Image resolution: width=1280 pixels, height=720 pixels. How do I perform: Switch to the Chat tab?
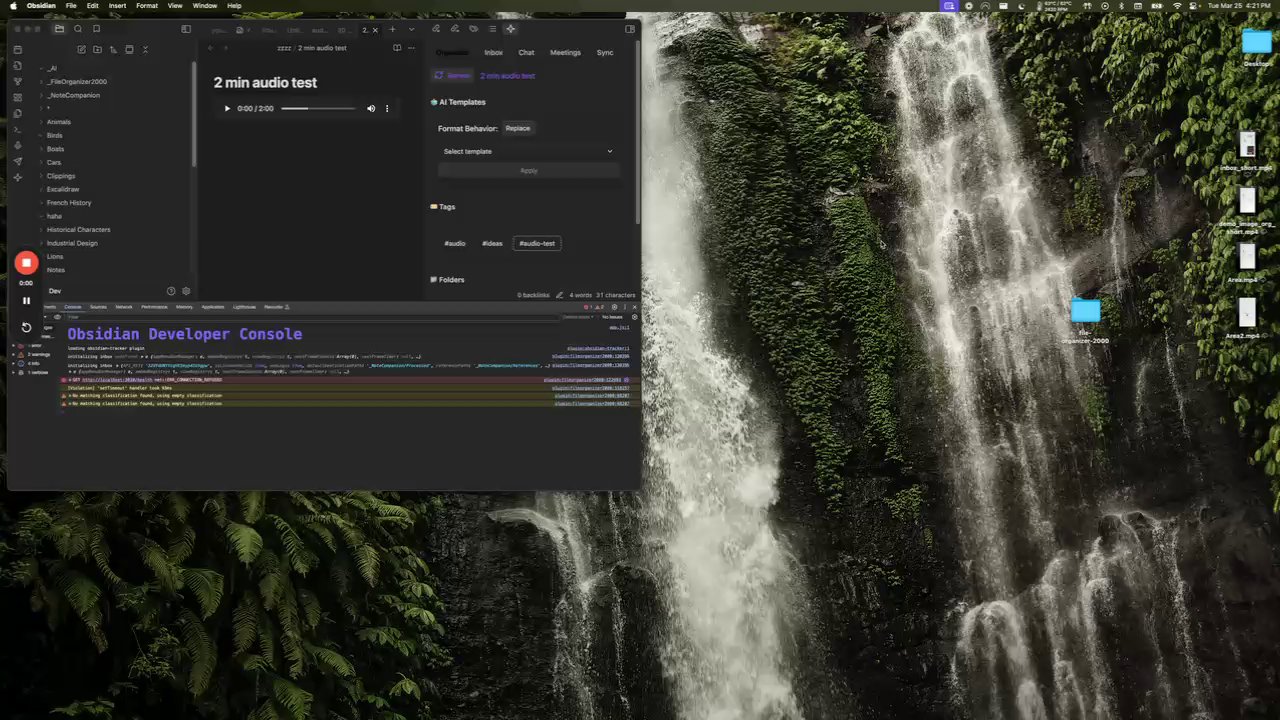(526, 52)
